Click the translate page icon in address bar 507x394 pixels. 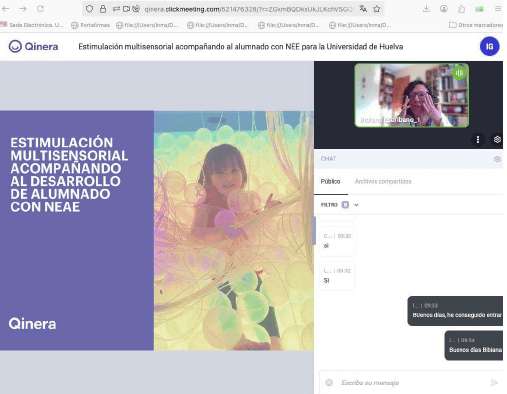[x=363, y=9]
